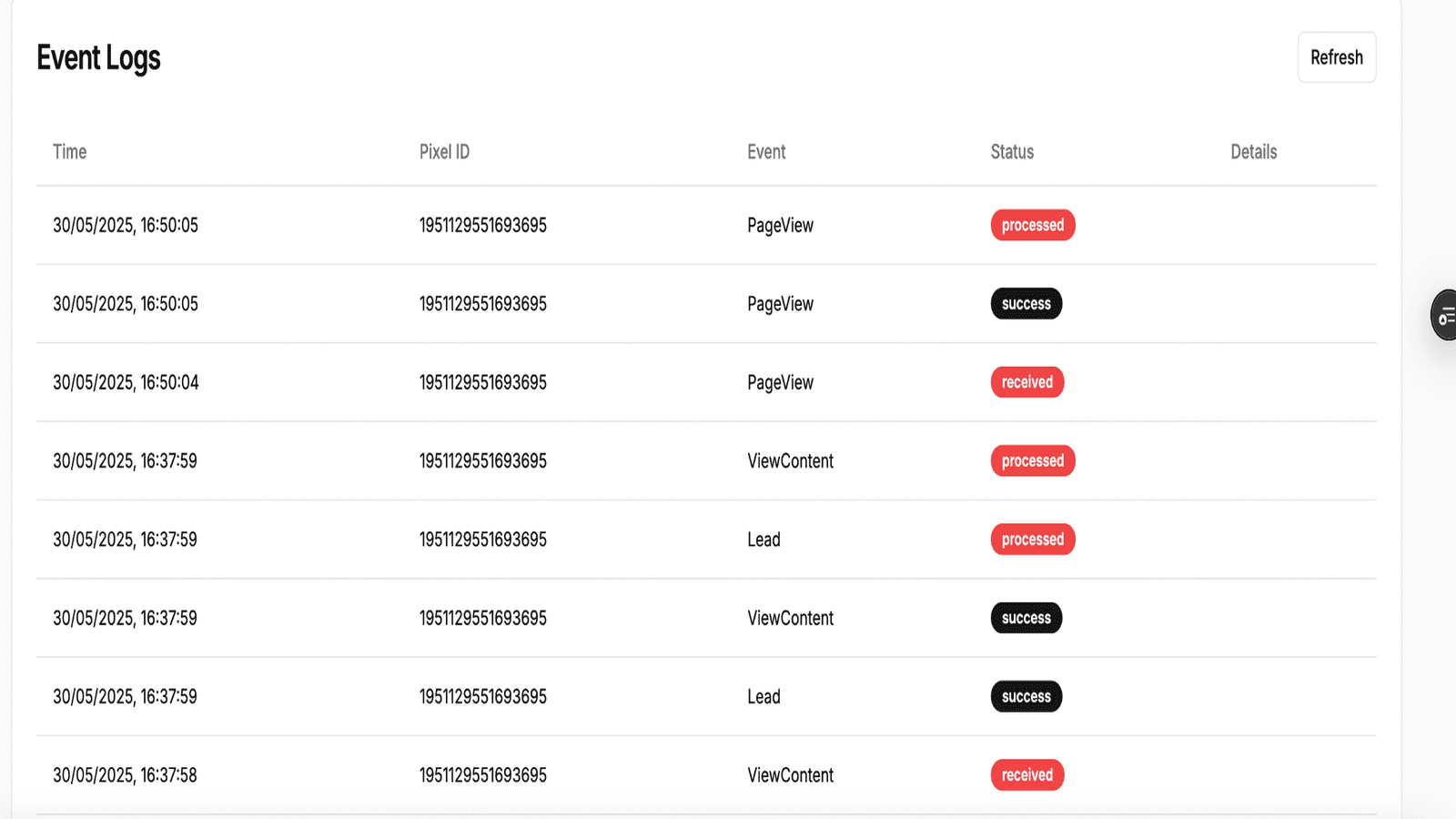The width and height of the screenshot is (1456, 819).
Task: Select the ViewContent event from 16:37:58
Action: [x=790, y=774]
